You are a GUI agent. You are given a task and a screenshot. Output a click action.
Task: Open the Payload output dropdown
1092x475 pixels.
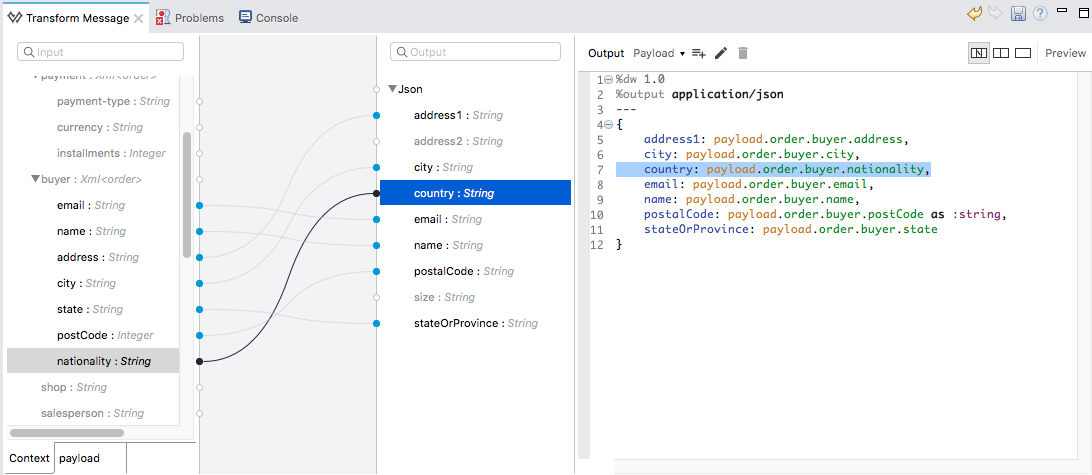(659, 53)
